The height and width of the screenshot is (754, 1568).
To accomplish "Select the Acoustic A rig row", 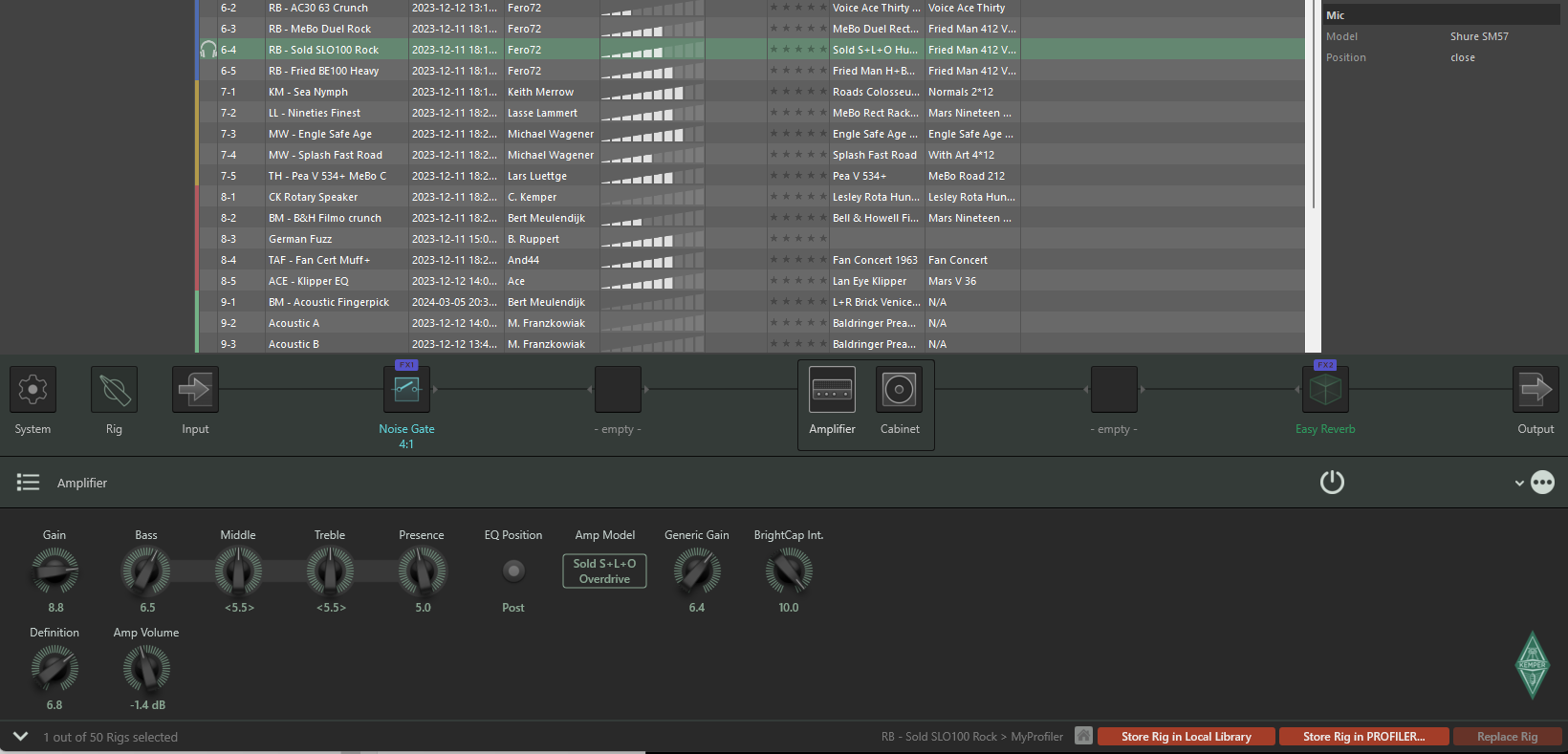I will tap(751, 323).
